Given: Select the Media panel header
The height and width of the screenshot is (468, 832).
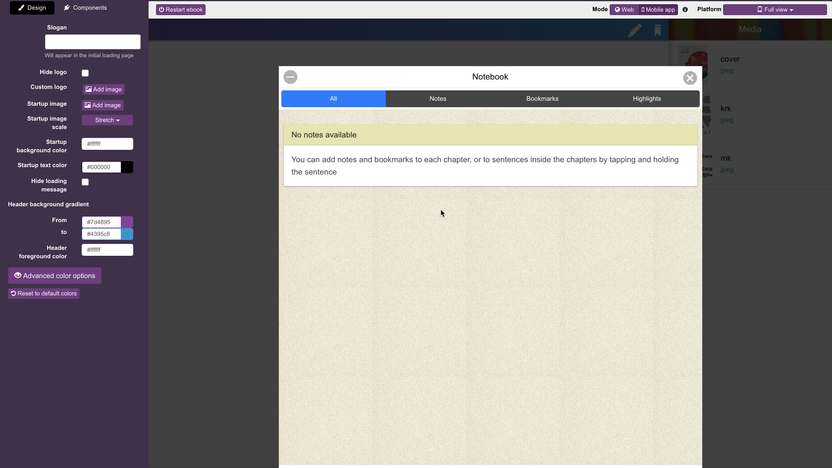Looking at the screenshot, I should (750, 30).
